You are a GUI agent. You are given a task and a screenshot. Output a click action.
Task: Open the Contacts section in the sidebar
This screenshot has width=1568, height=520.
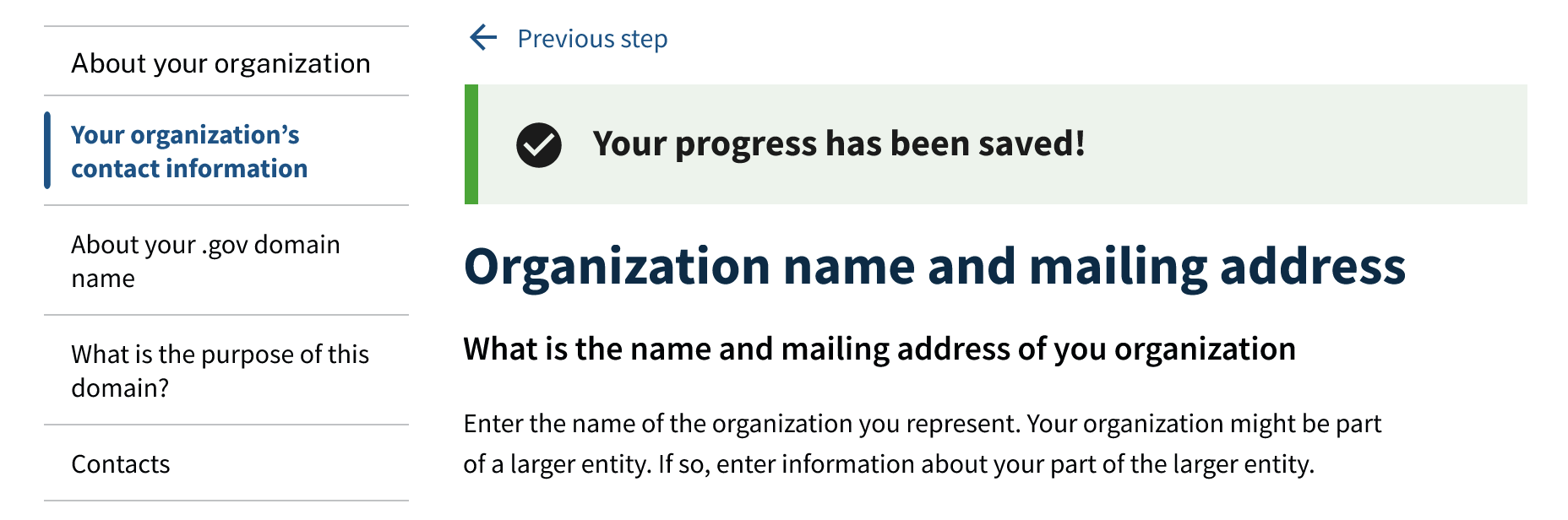120,463
